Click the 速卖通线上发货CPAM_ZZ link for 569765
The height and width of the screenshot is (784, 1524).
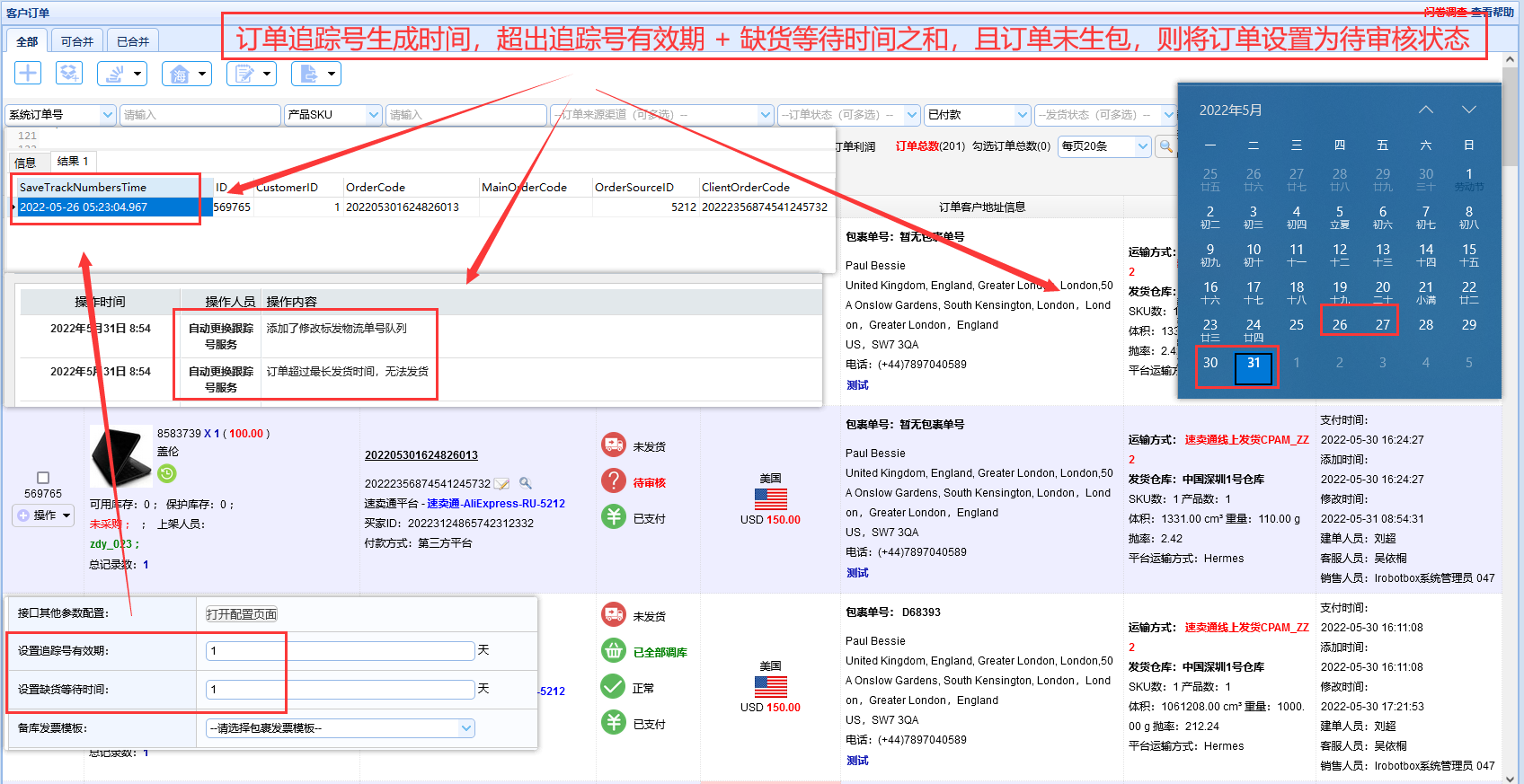click(x=1246, y=440)
